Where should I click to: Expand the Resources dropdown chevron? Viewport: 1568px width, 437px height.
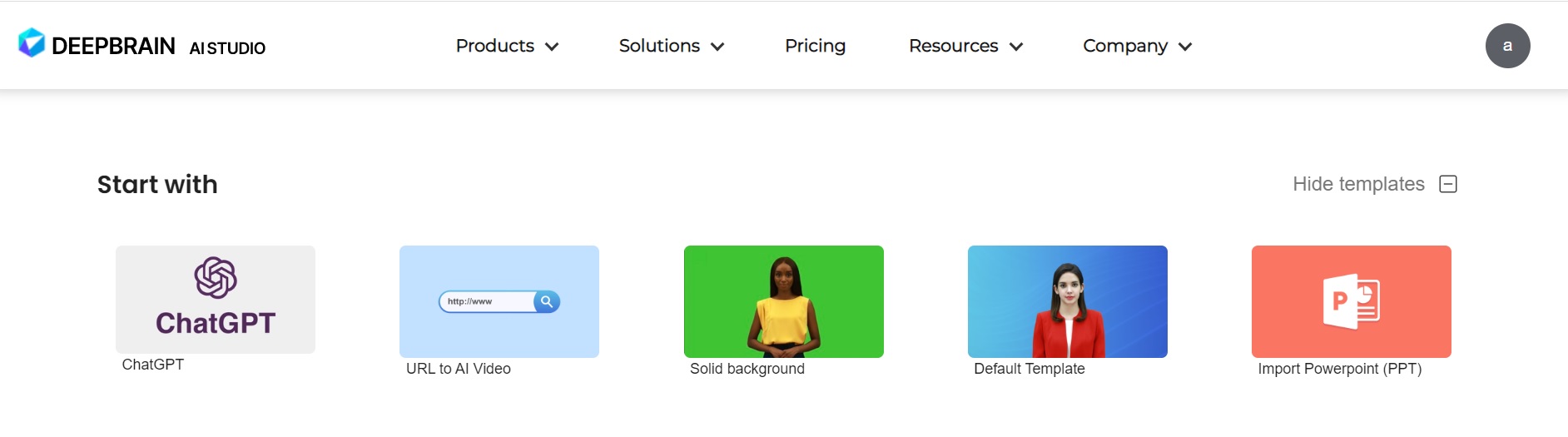(1015, 47)
